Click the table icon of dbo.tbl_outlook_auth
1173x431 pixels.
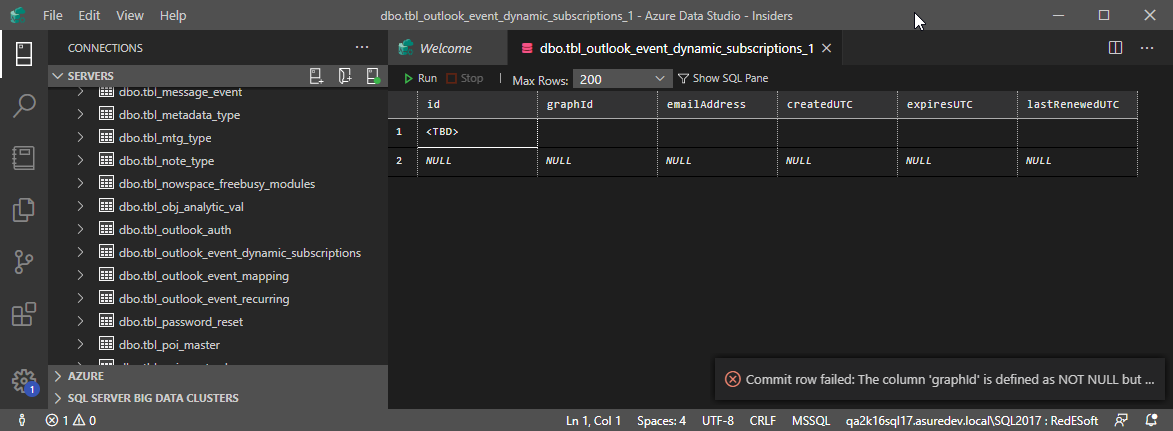pyautogui.click(x=105, y=230)
